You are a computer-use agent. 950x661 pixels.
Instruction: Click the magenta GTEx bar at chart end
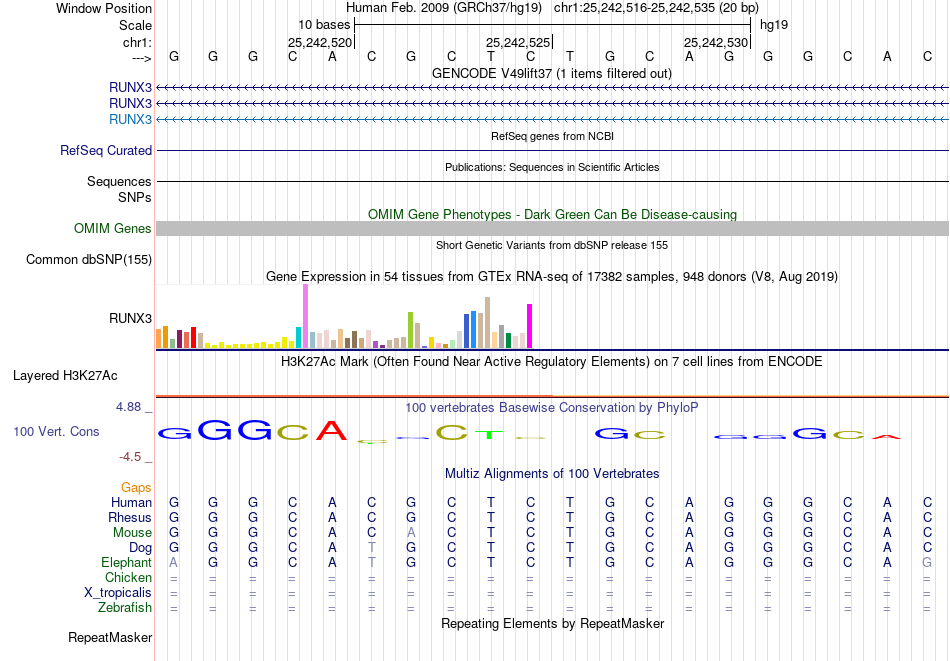click(530, 326)
